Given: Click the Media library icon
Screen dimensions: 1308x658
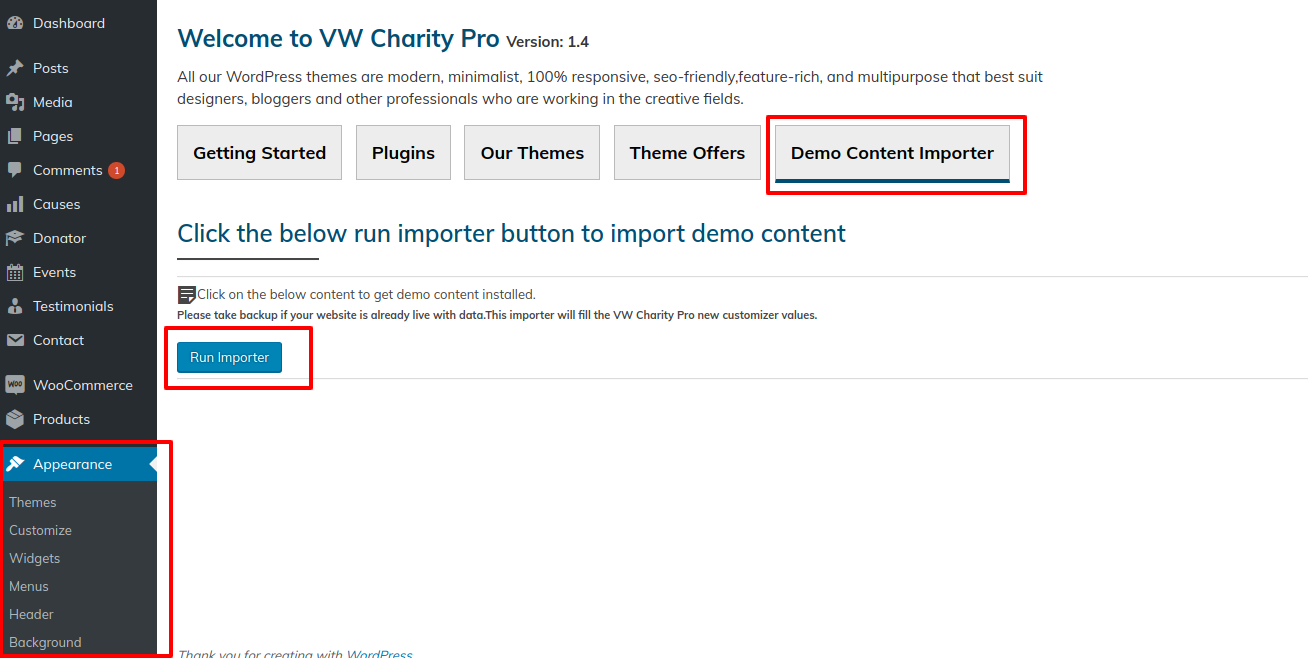Looking at the screenshot, I should tap(15, 102).
